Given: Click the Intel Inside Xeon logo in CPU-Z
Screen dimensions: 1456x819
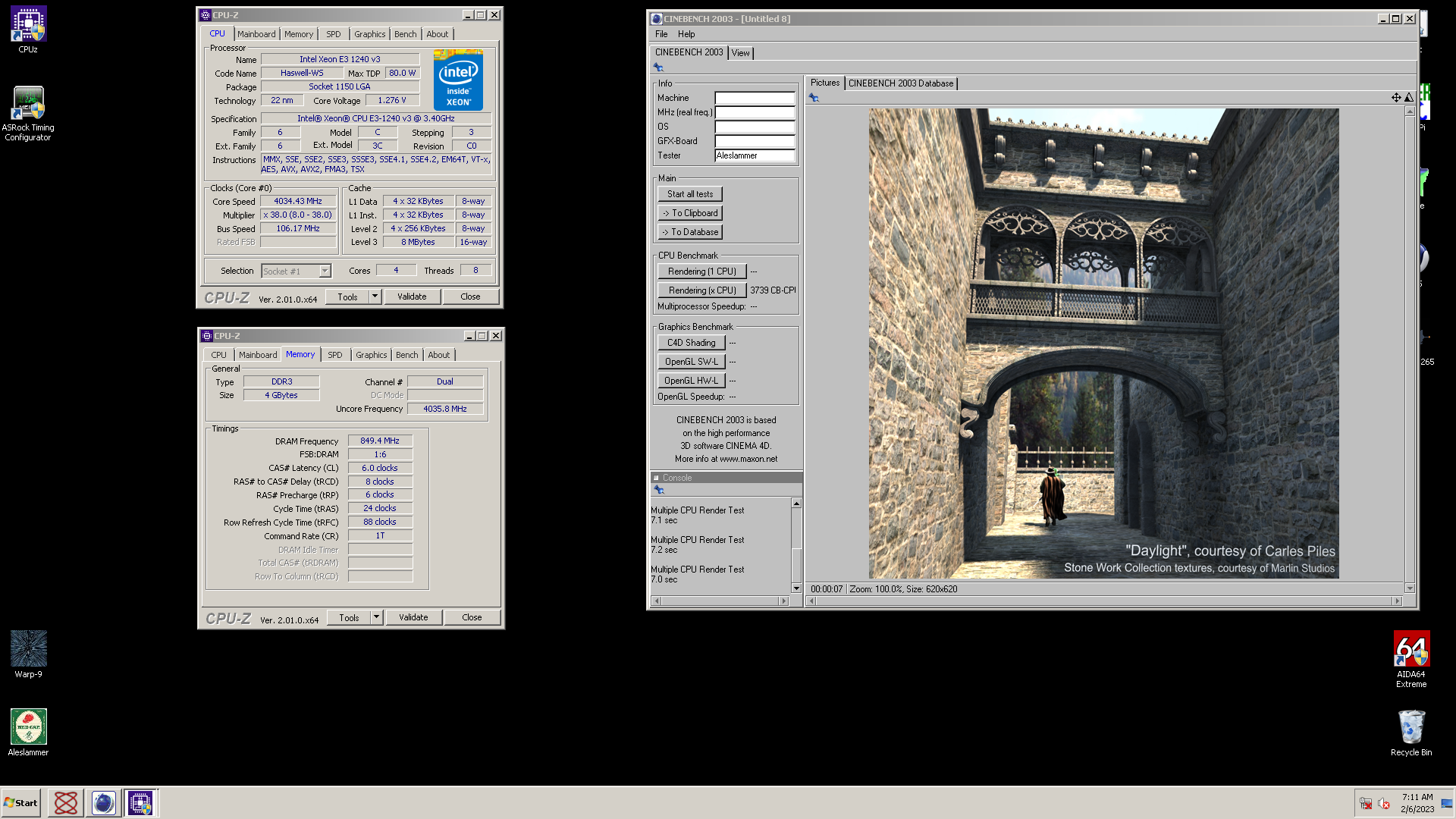Looking at the screenshot, I should (x=458, y=80).
